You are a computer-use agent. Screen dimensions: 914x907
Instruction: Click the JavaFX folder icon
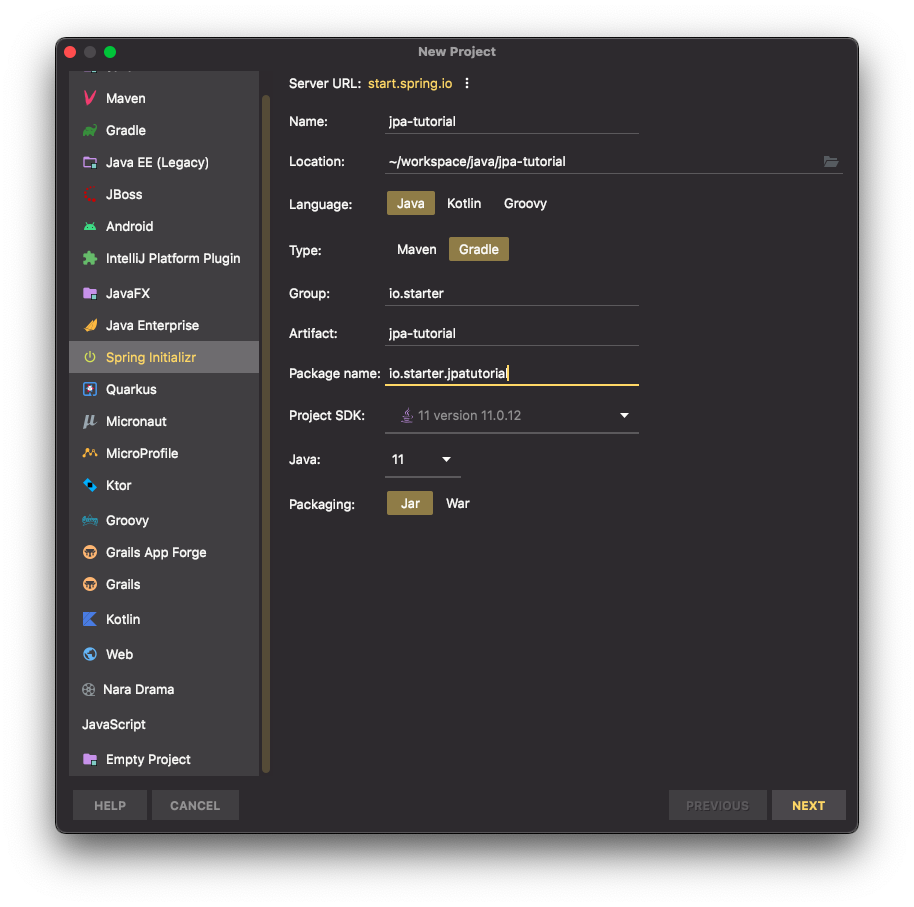tap(90, 293)
